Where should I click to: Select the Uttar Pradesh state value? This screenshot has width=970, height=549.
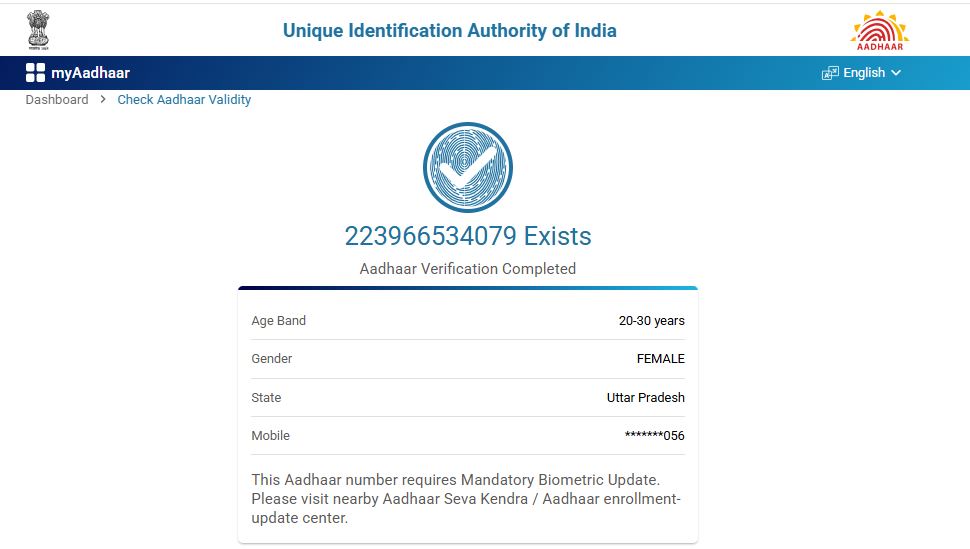click(645, 398)
